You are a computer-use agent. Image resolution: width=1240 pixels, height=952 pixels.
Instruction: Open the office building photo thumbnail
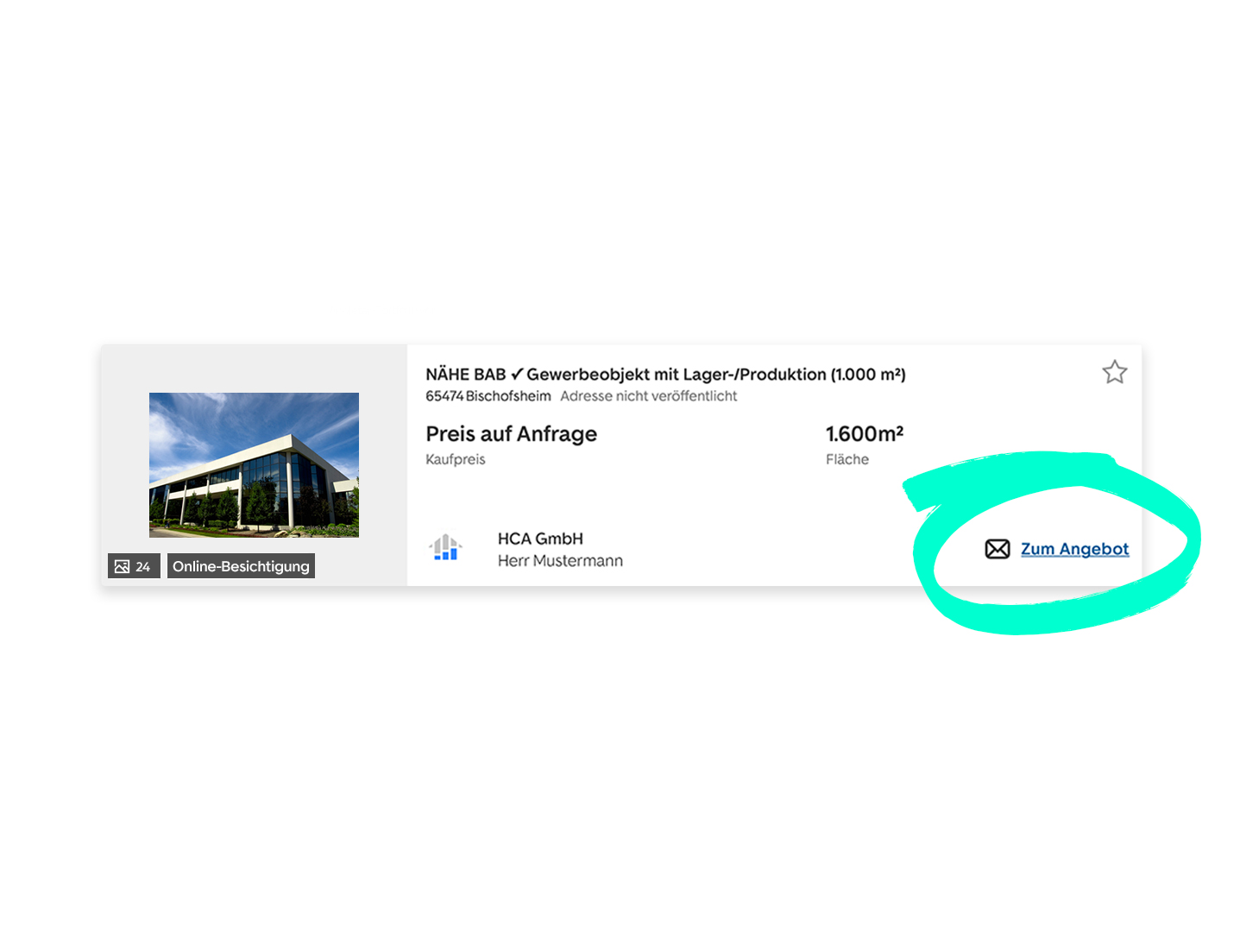[254, 464]
